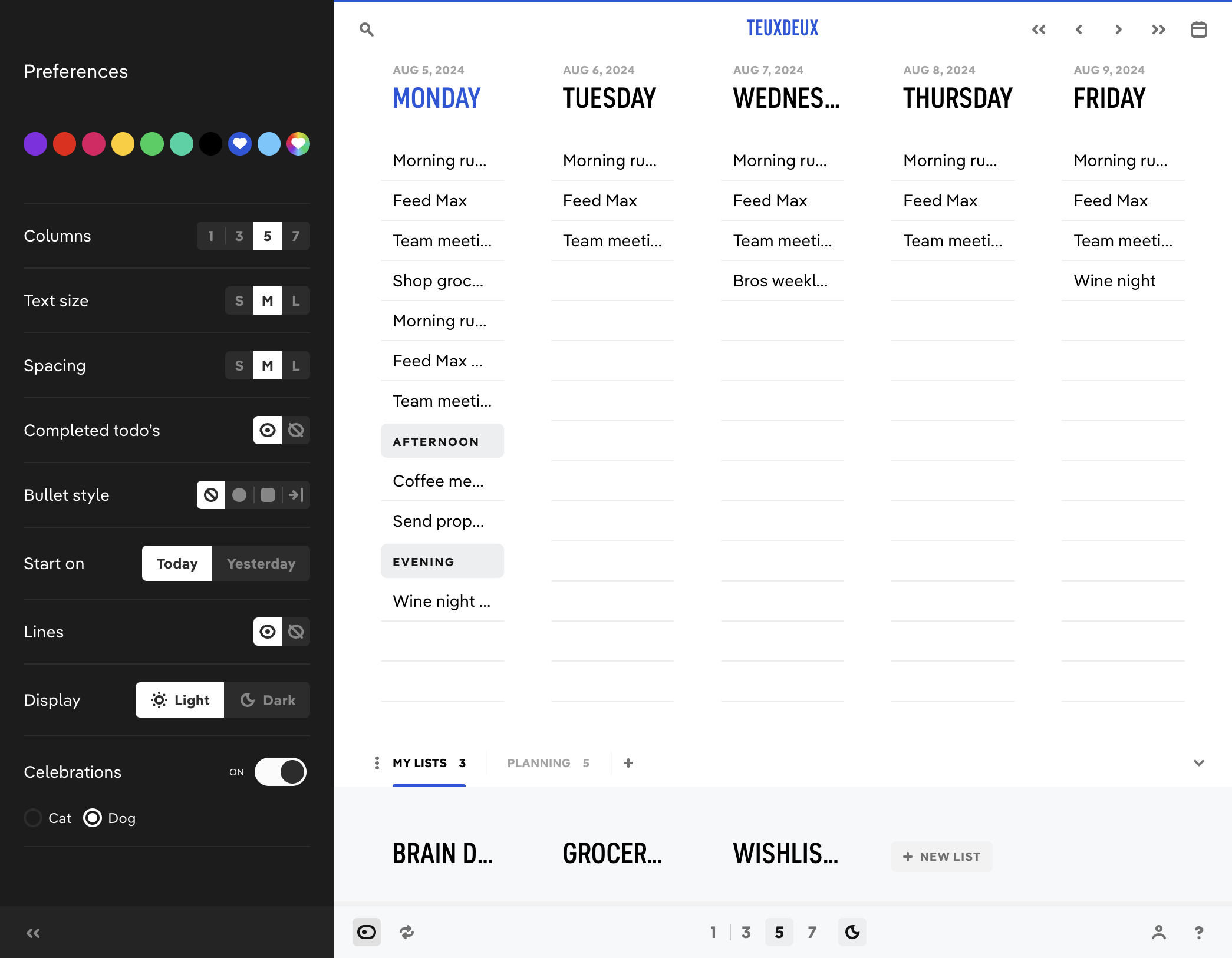Jump forward a week with double-right arrows
Screen dimensions: 1232x958
tap(1158, 29)
